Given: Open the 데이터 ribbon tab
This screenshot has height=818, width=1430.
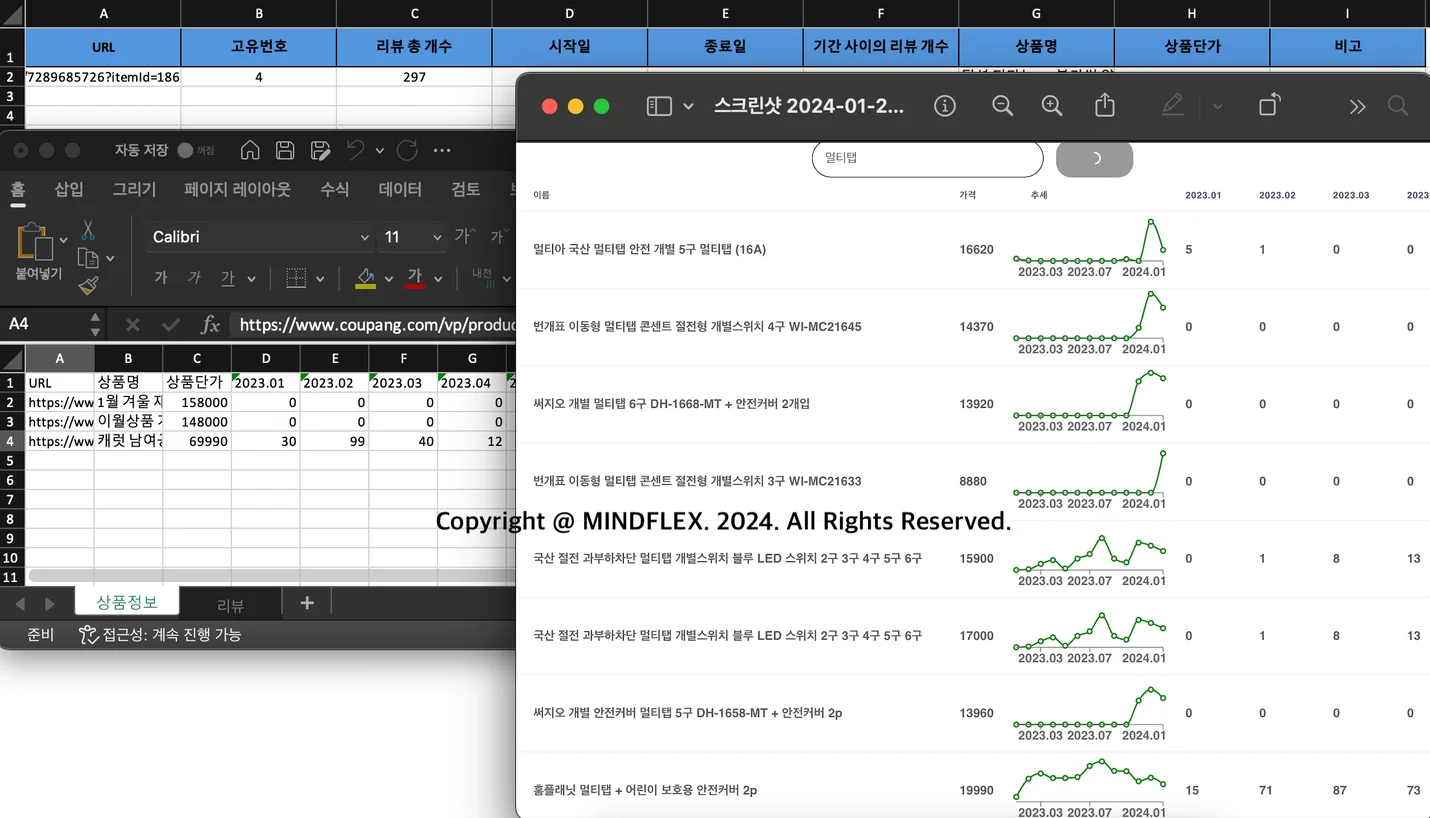Looking at the screenshot, I should (400, 189).
